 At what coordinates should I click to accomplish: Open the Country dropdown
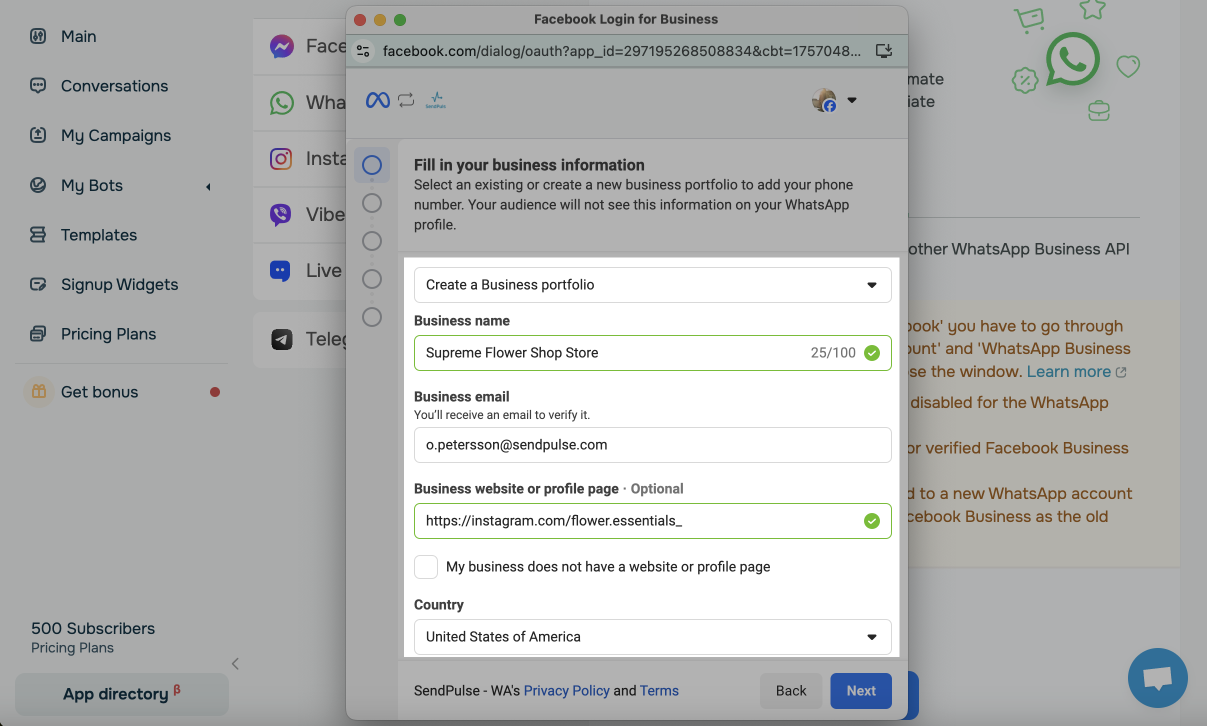pos(652,637)
